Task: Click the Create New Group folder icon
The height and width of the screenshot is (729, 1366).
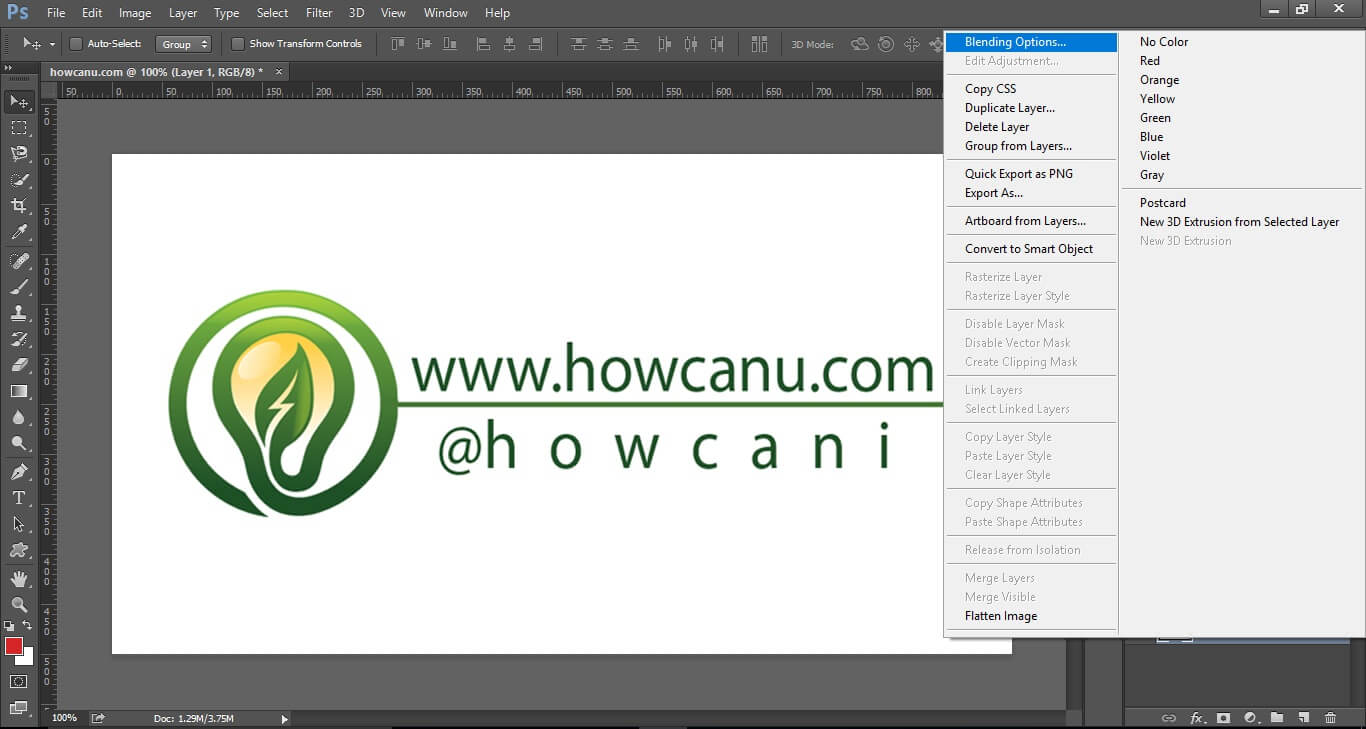Action: (x=1277, y=718)
